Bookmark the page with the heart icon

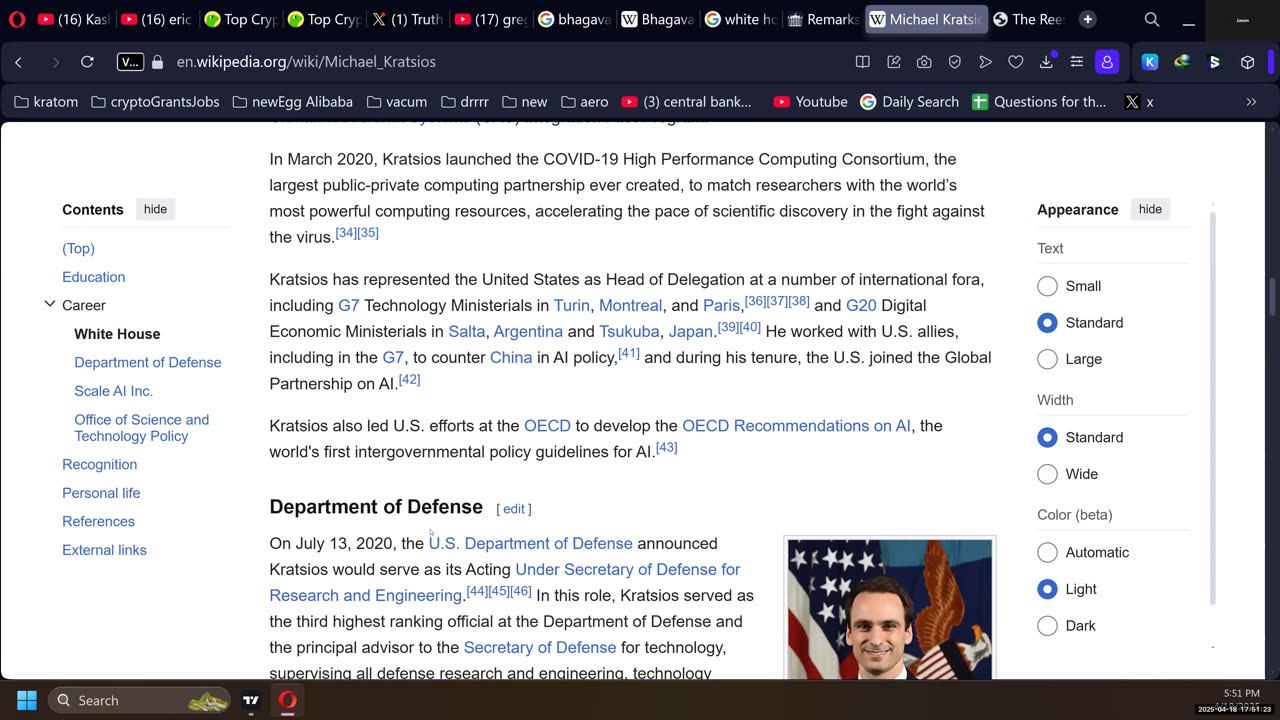tap(1016, 62)
